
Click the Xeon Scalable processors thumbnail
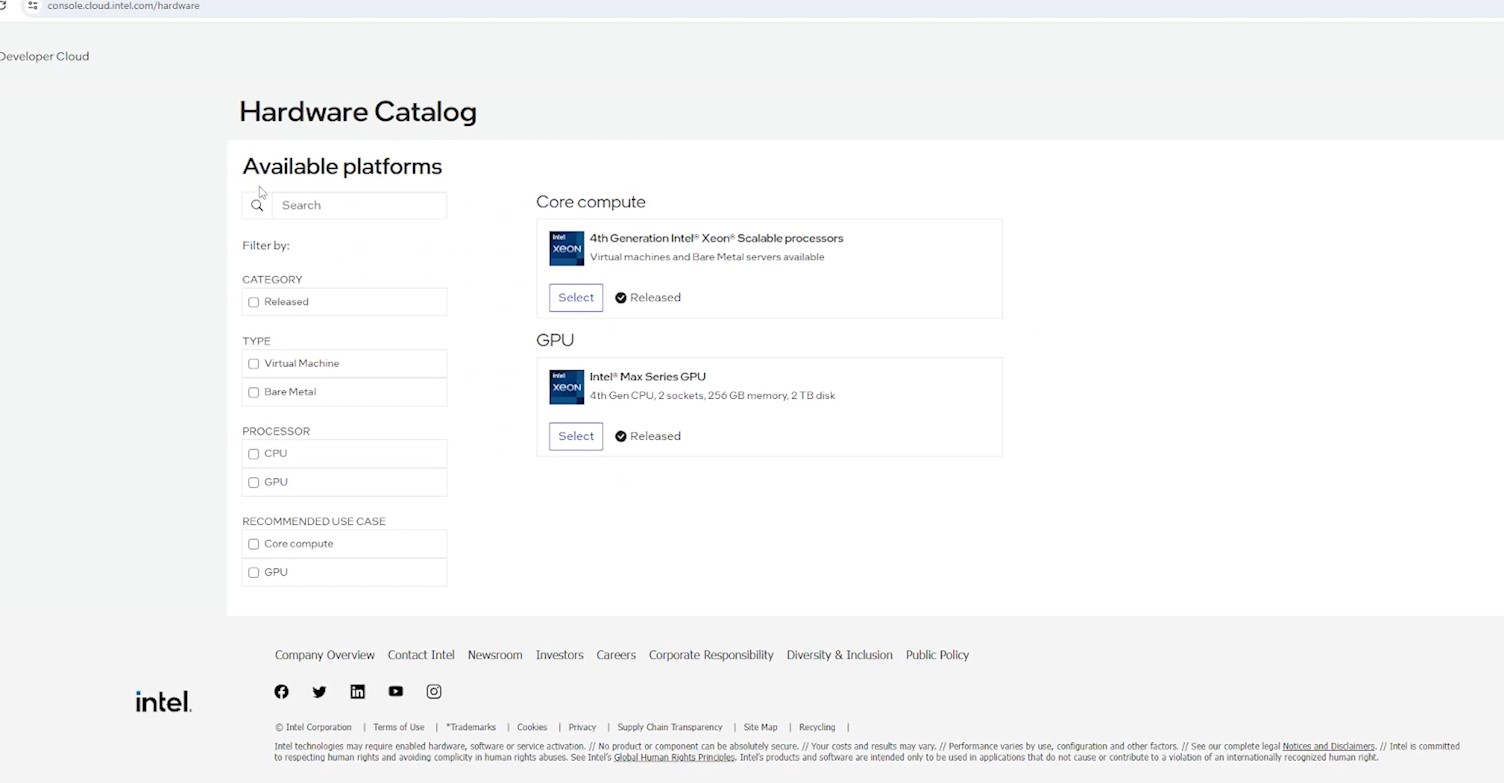pyautogui.click(x=566, y=248)
